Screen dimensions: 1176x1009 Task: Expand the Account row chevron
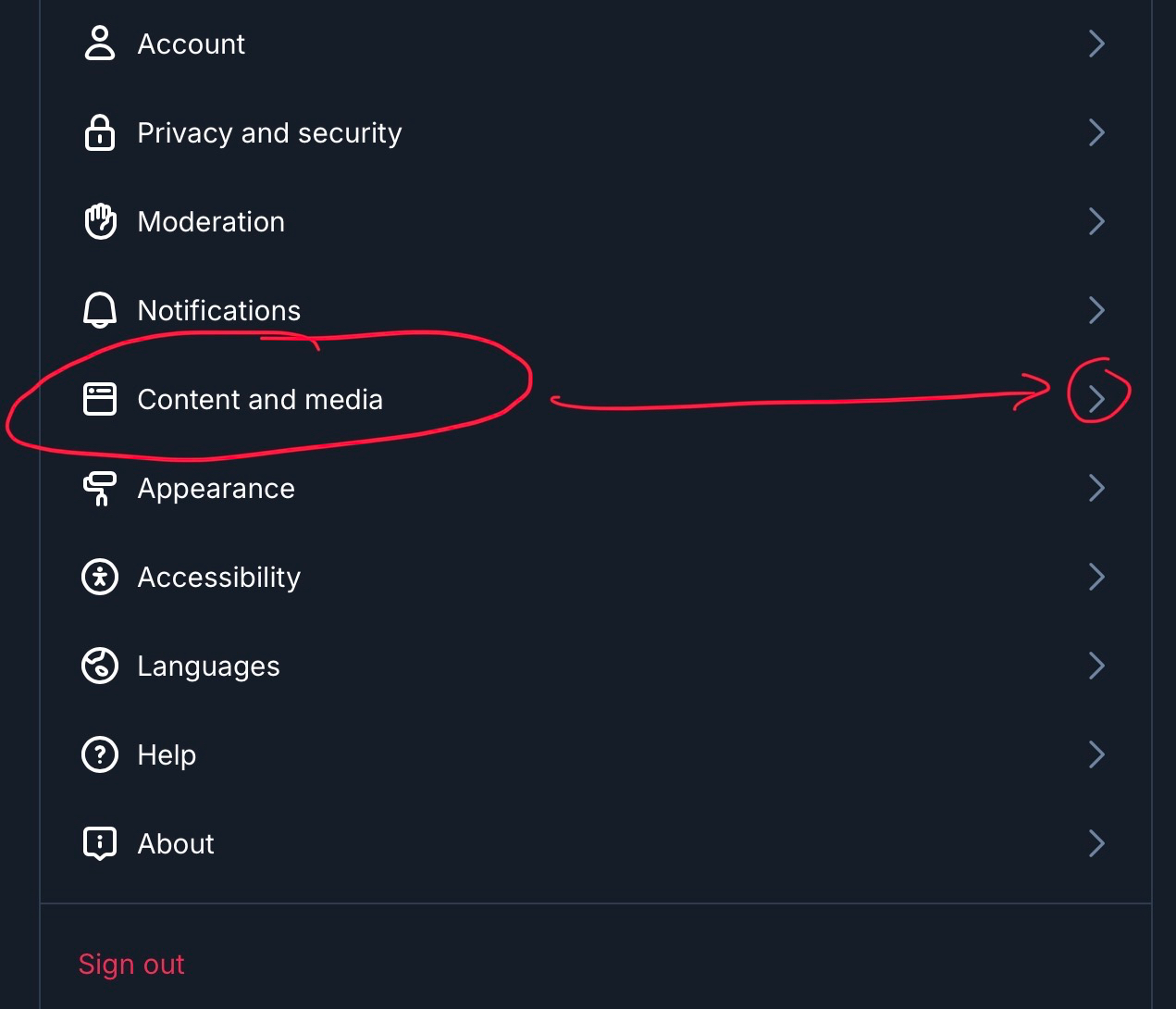1096,44
